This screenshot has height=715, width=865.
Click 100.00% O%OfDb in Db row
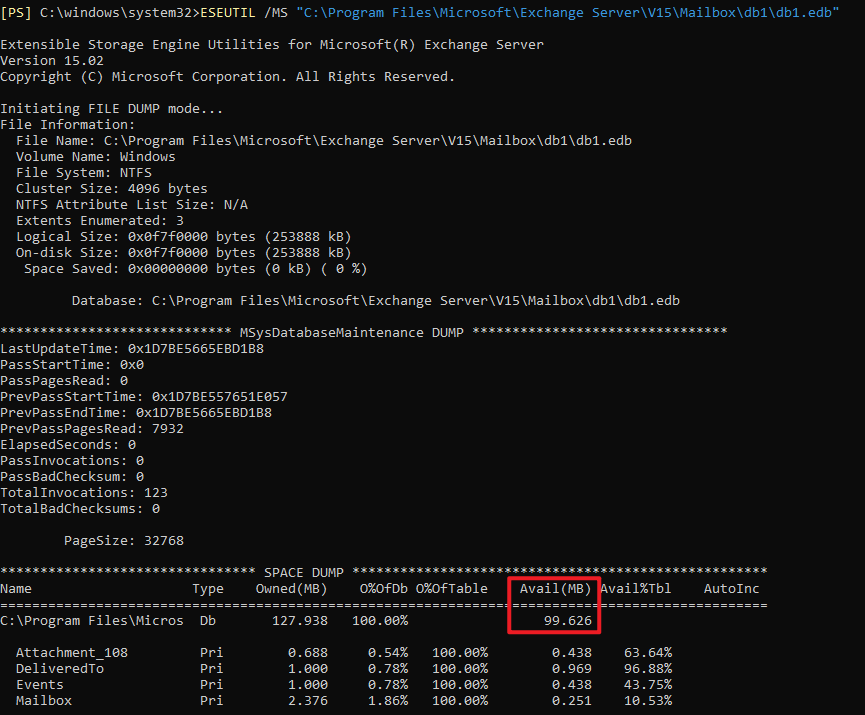[x=380, y=621]
